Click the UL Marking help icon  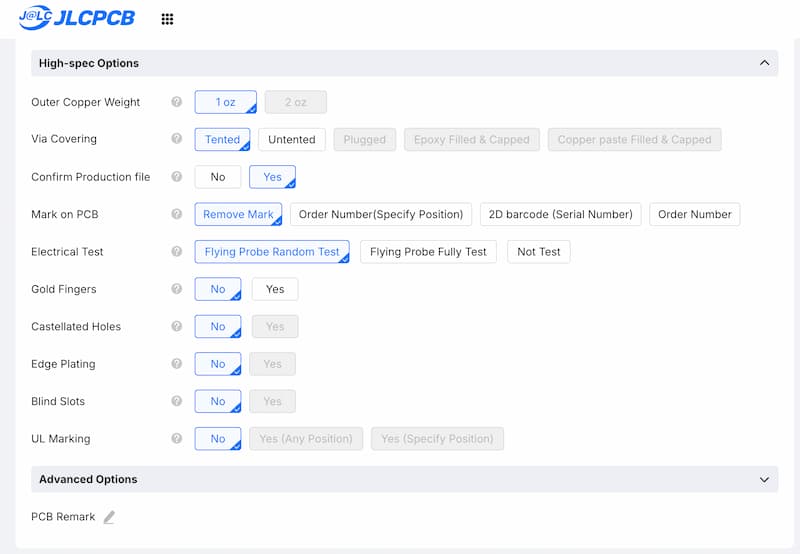[x=177, y=439]
